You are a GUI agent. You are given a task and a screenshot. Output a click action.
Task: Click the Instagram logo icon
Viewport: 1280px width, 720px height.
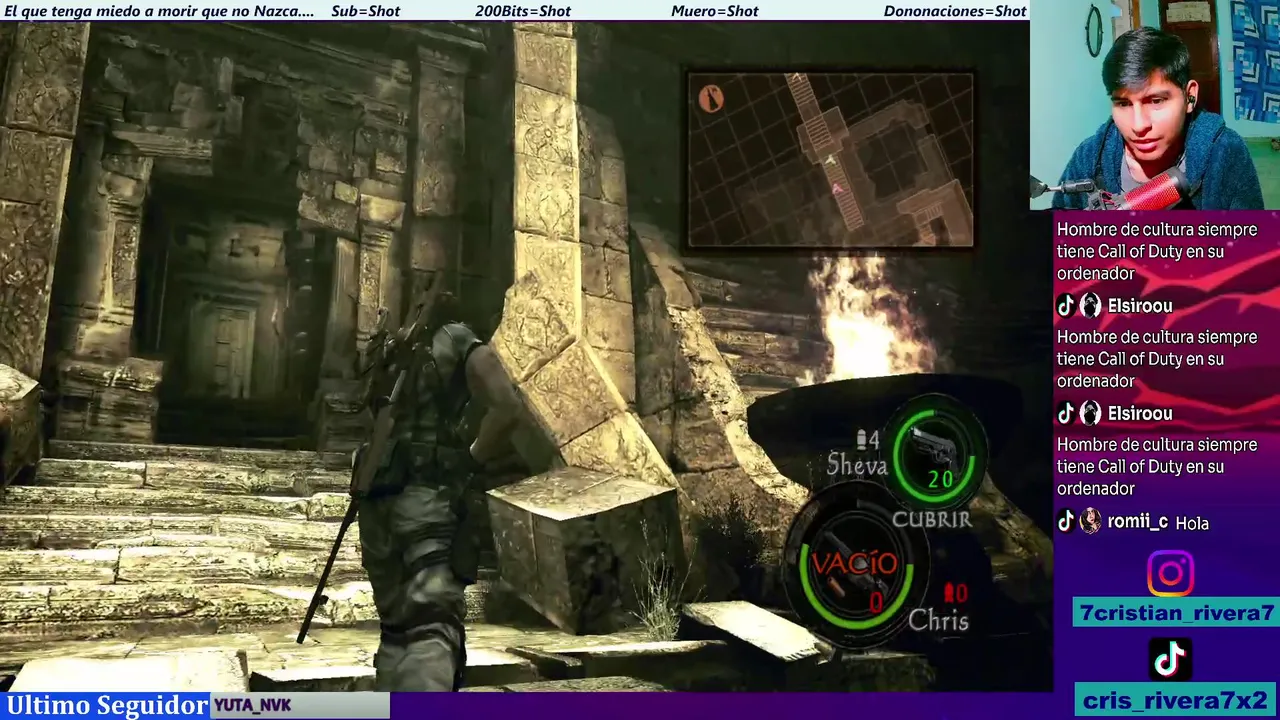1170,574
